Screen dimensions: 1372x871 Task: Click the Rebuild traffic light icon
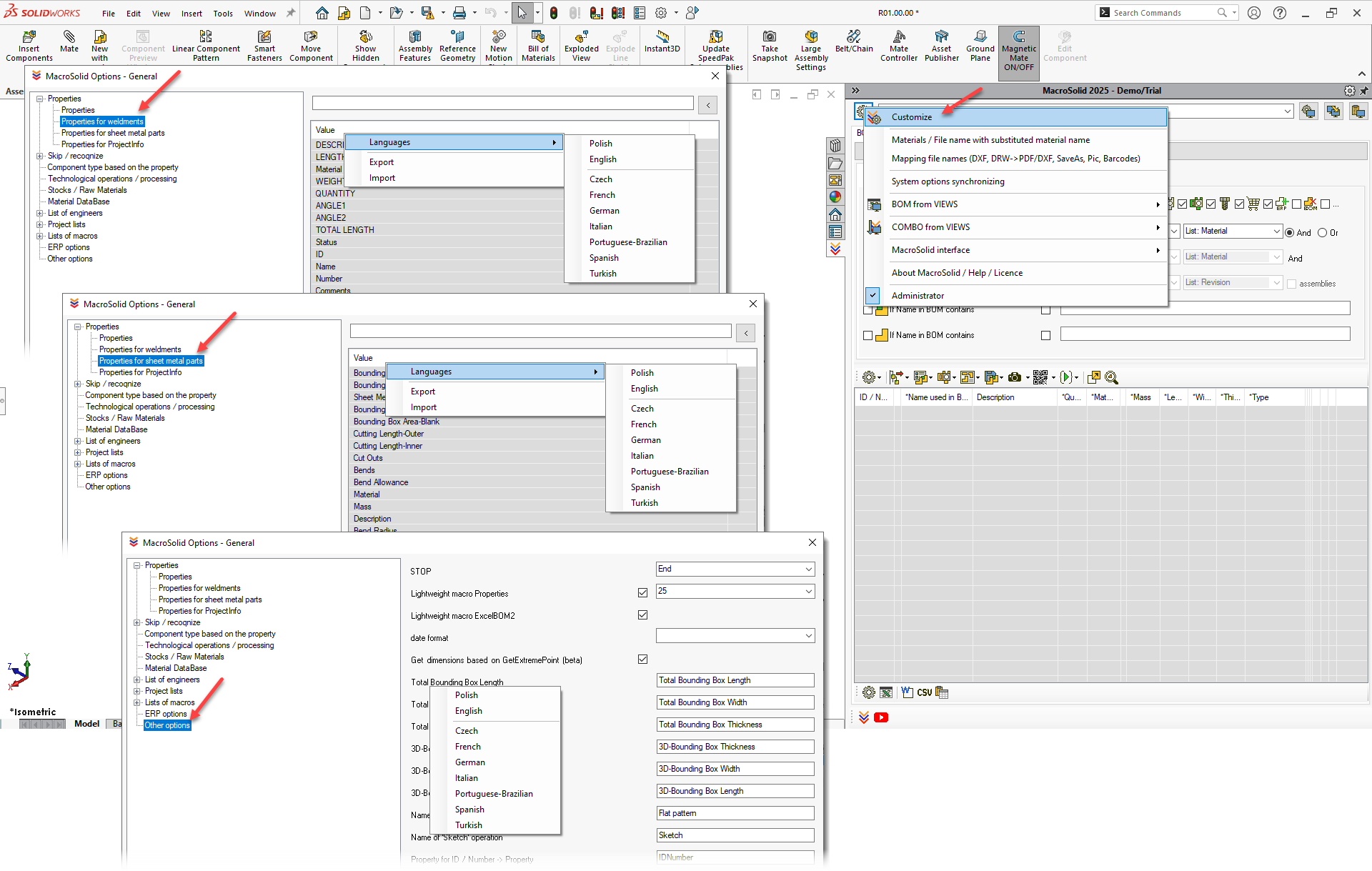[x=554, y=13]
